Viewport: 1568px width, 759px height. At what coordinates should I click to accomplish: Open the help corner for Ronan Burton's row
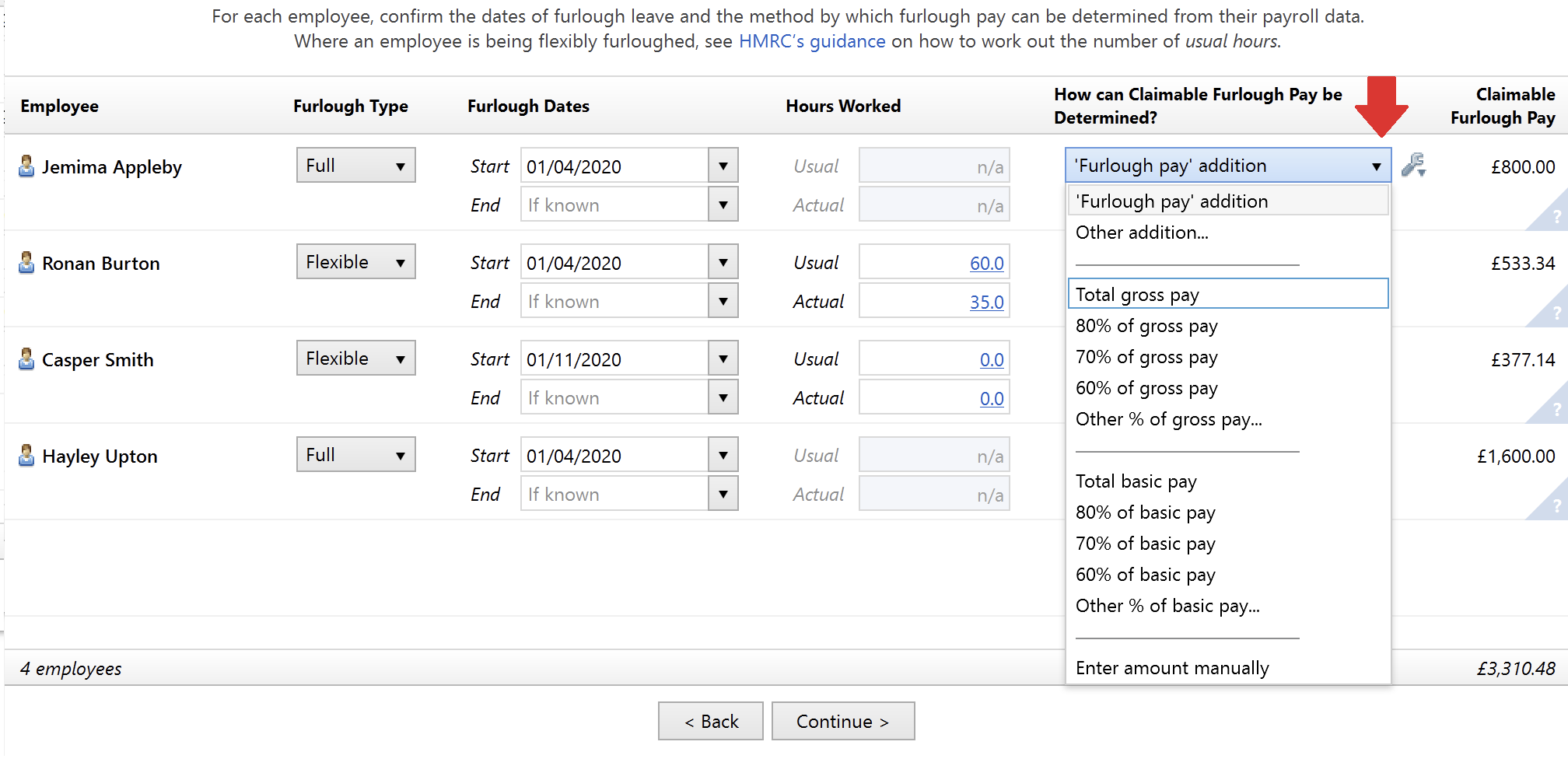coord(1552,312)
